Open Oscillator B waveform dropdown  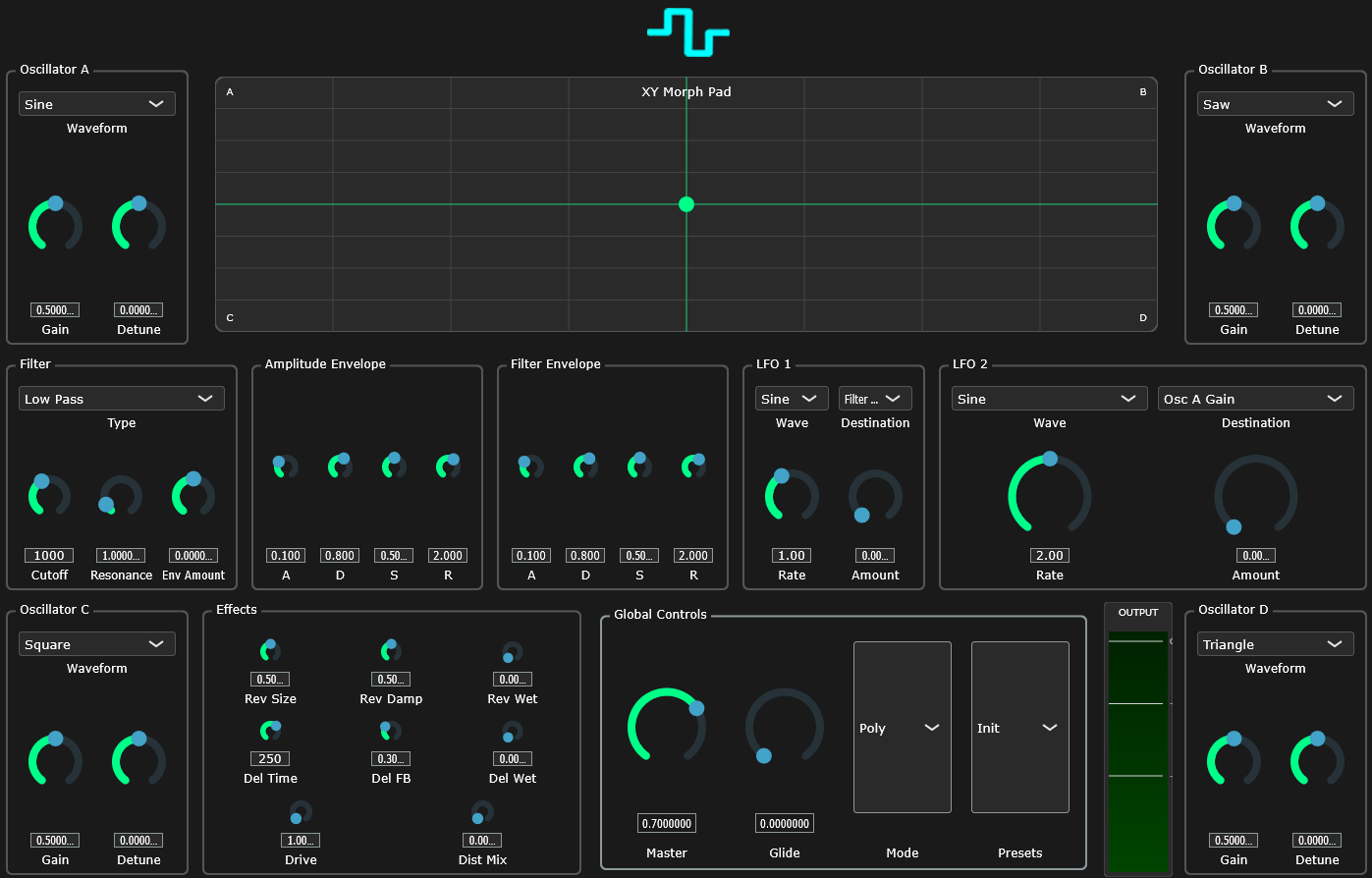click(x=1276, y=104)
